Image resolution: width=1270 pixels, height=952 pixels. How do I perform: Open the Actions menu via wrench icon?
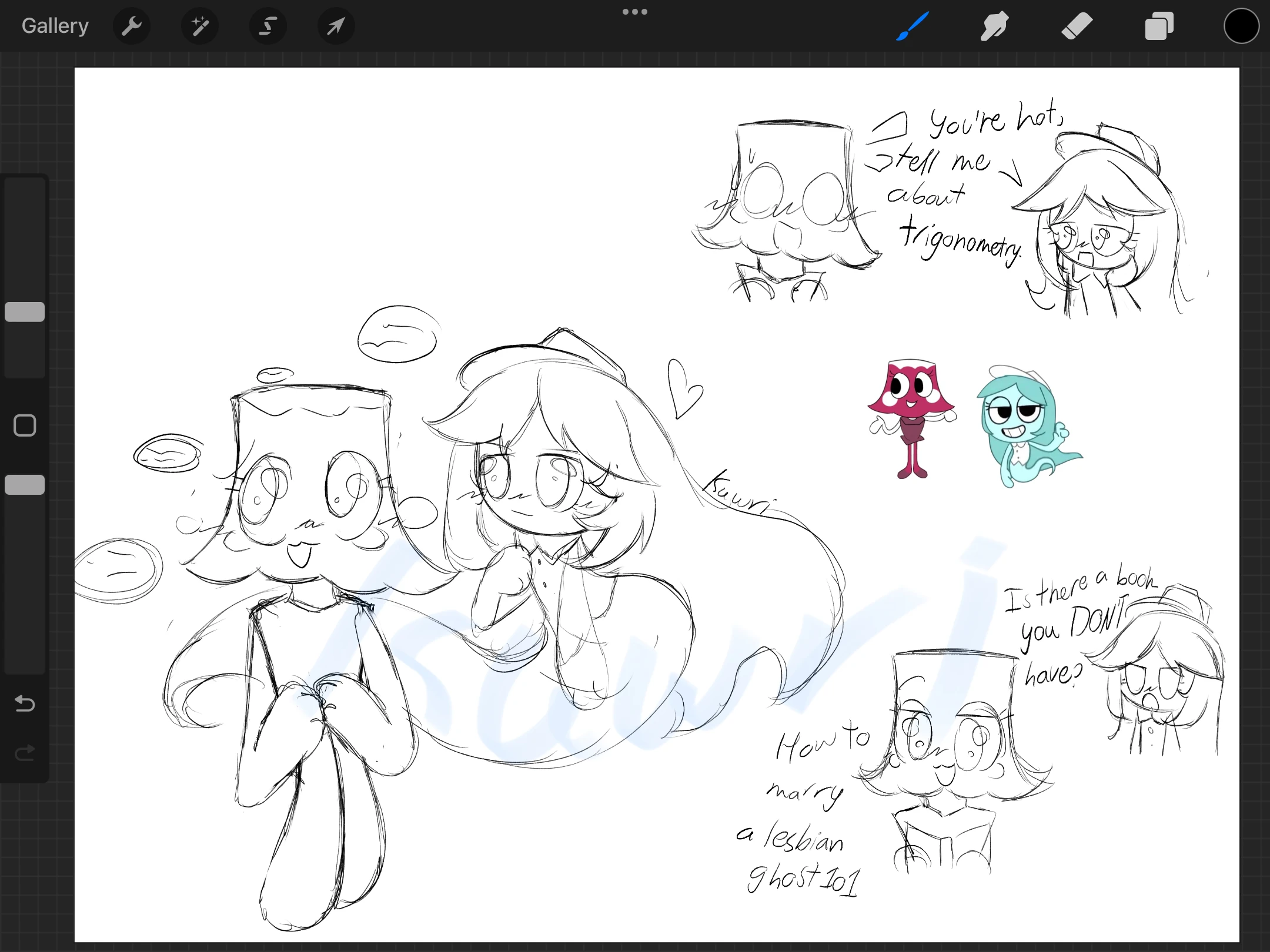click(x=132, y=26)
